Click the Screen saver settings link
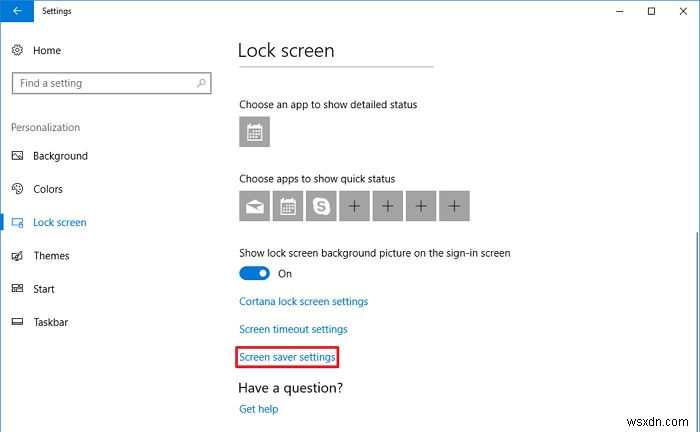Image resolution: width=700 pixels, height=432 pixels. coord(287,357)
